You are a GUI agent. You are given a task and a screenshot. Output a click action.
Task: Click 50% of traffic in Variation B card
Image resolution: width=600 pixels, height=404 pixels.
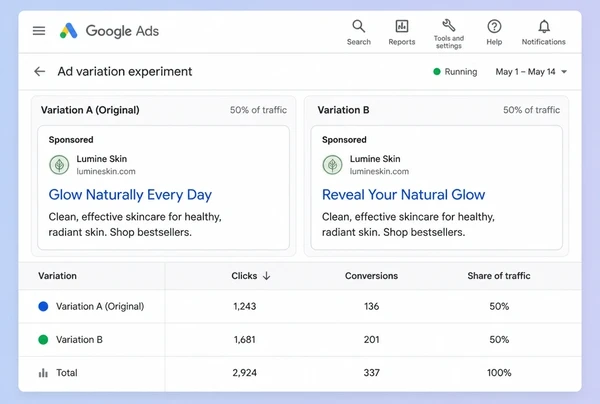(x=532, y=110)
